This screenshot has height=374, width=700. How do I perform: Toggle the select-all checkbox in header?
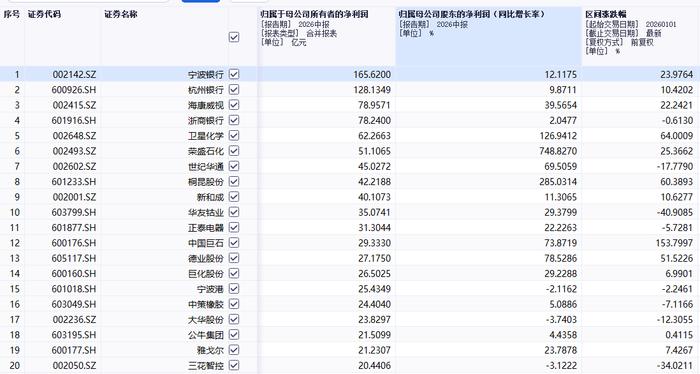(234, 37)
